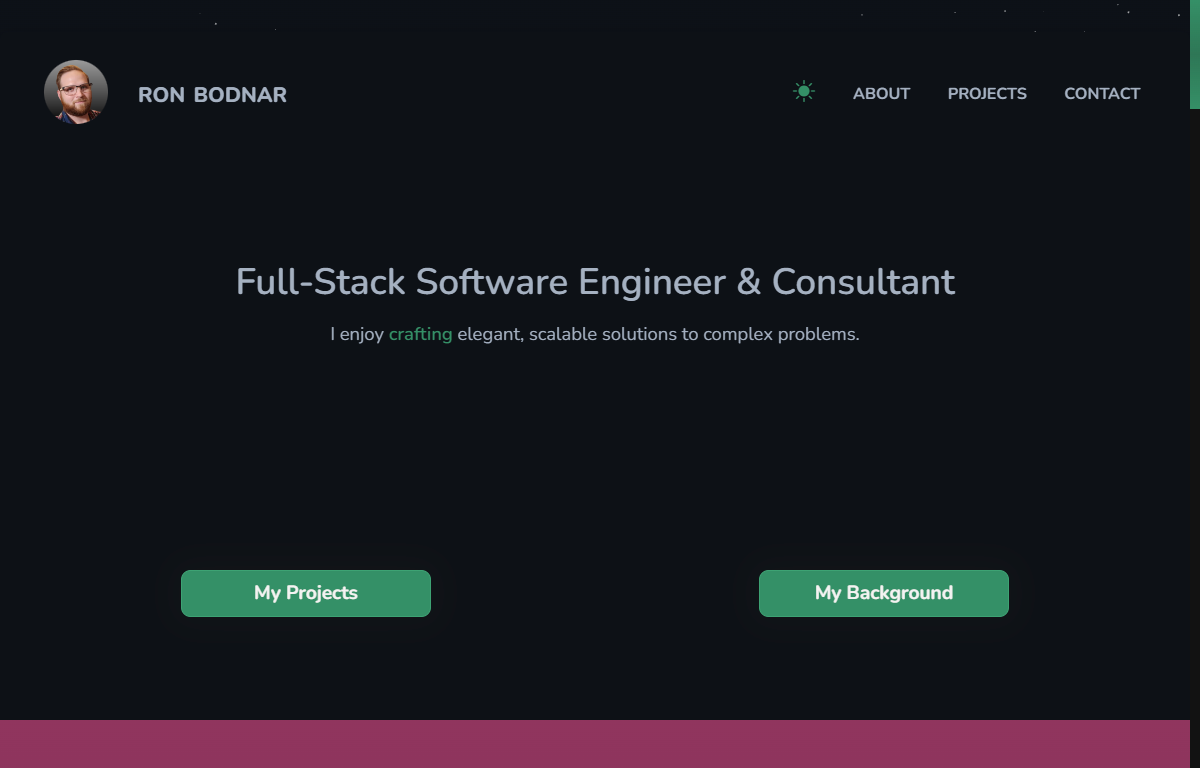Image resolution: width=1200 pixels, height=768 pixels.
Task: Select the RON BODNAR site title
Action: pos(212,95)
